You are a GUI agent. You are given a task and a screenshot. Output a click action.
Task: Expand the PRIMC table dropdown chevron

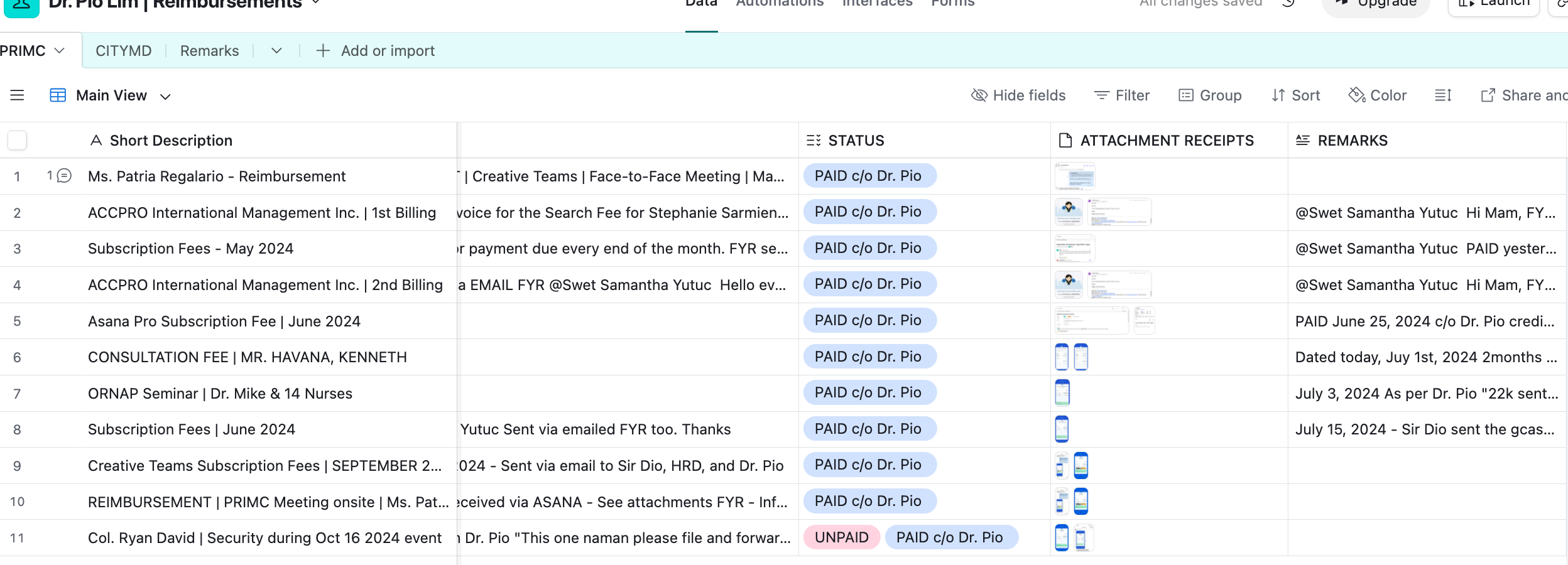pyautogui.click(x=60, y=51)
